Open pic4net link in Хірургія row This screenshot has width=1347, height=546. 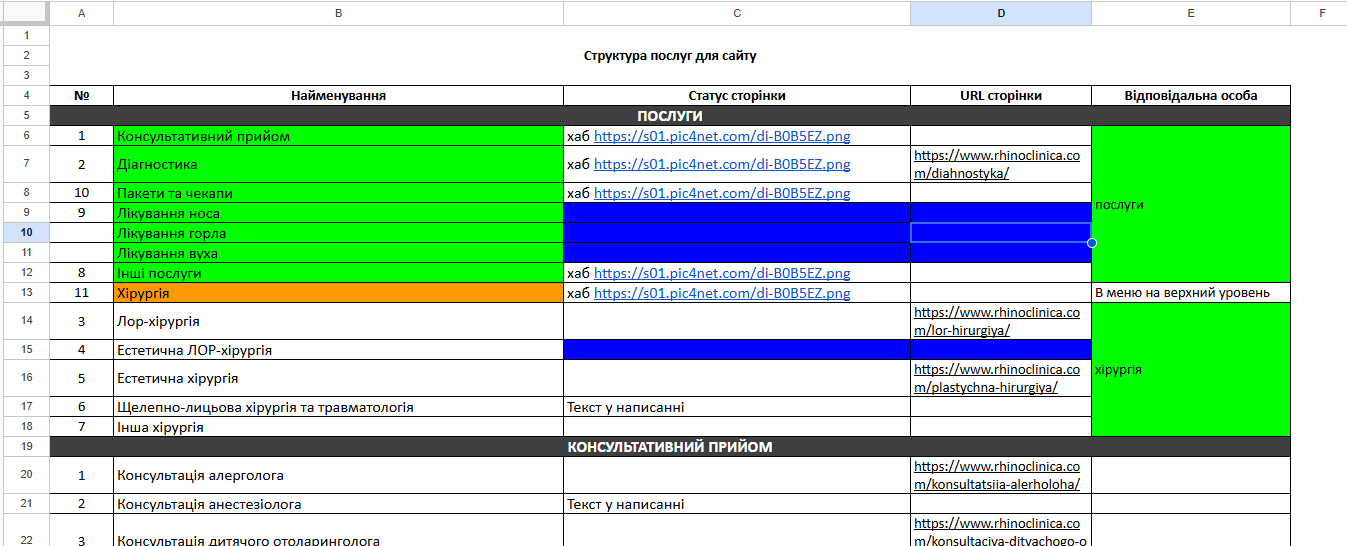tap(722, 293)
